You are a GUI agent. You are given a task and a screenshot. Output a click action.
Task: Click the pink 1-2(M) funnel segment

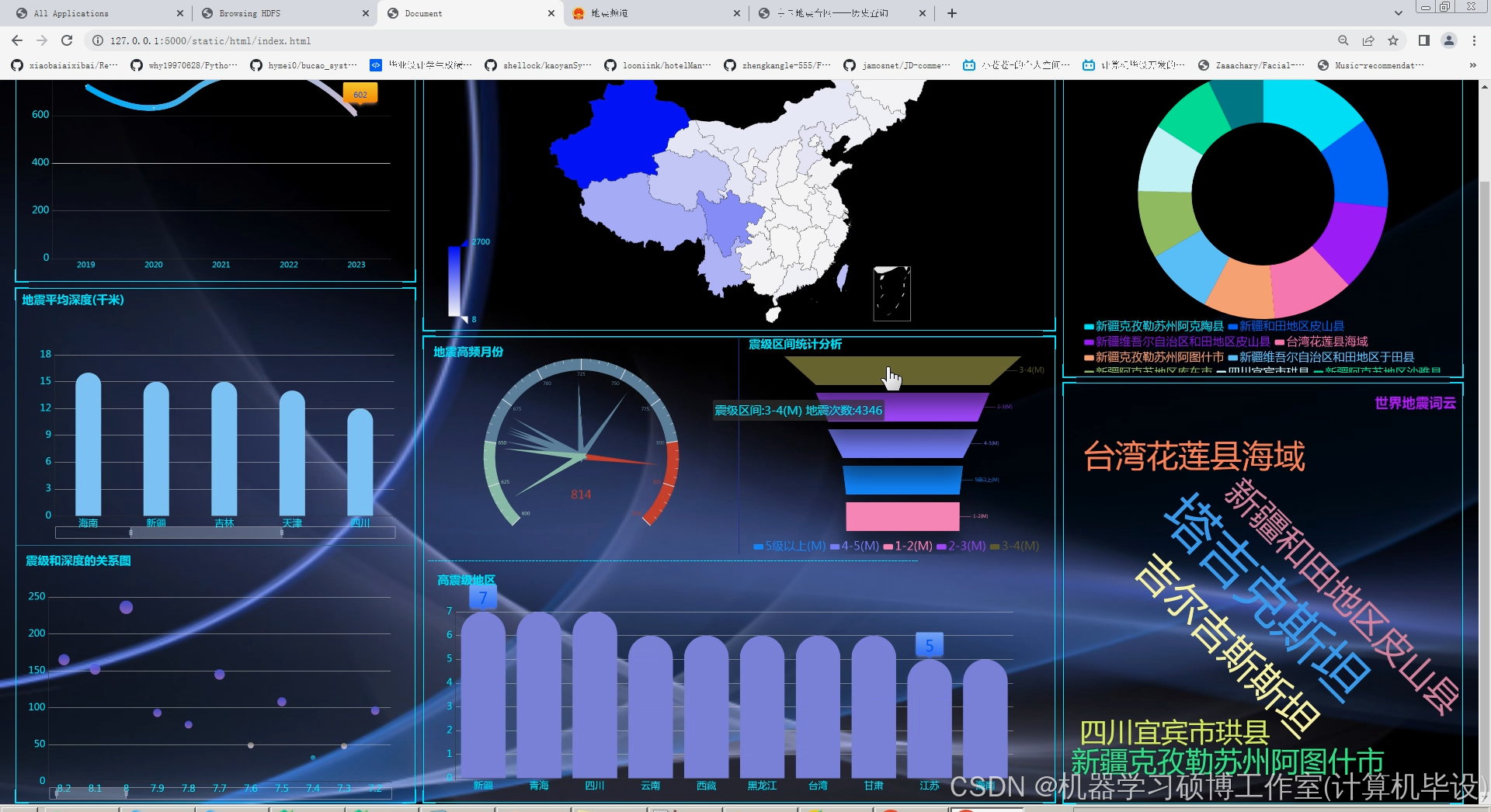point(902,516)
